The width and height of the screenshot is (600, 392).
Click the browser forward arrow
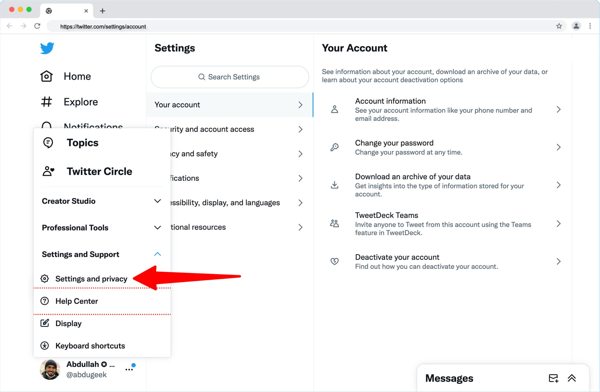coord(23,26)
